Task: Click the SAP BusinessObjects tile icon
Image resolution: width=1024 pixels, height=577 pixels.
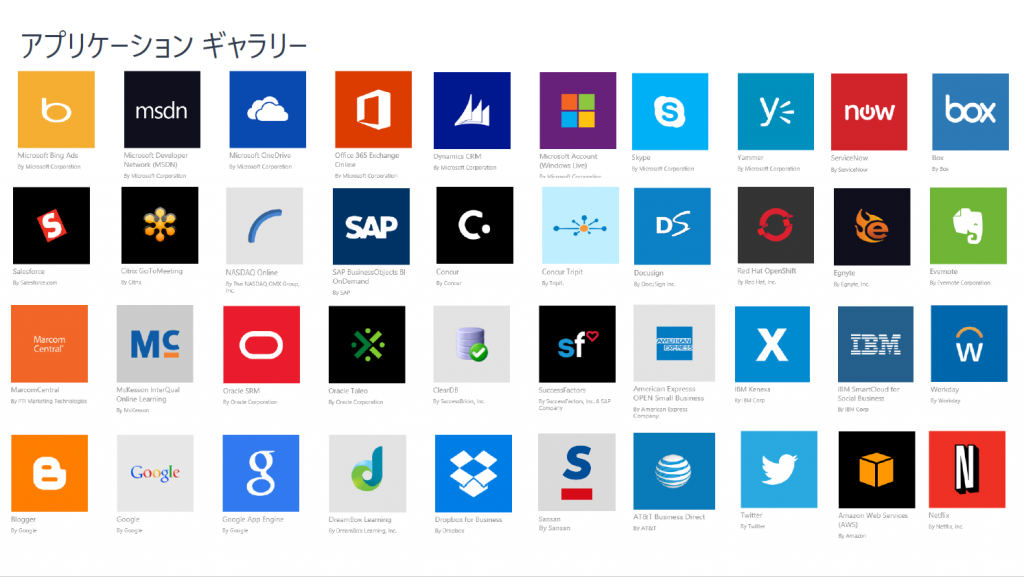Action: (x=372, y=226)
